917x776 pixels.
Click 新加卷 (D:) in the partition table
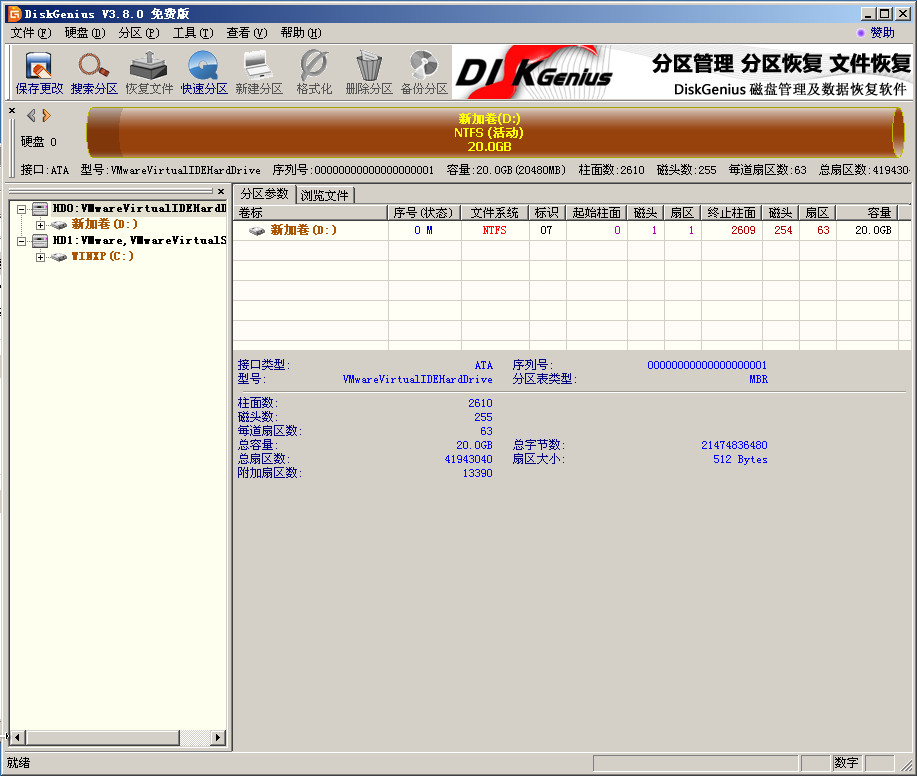point(303,230)
